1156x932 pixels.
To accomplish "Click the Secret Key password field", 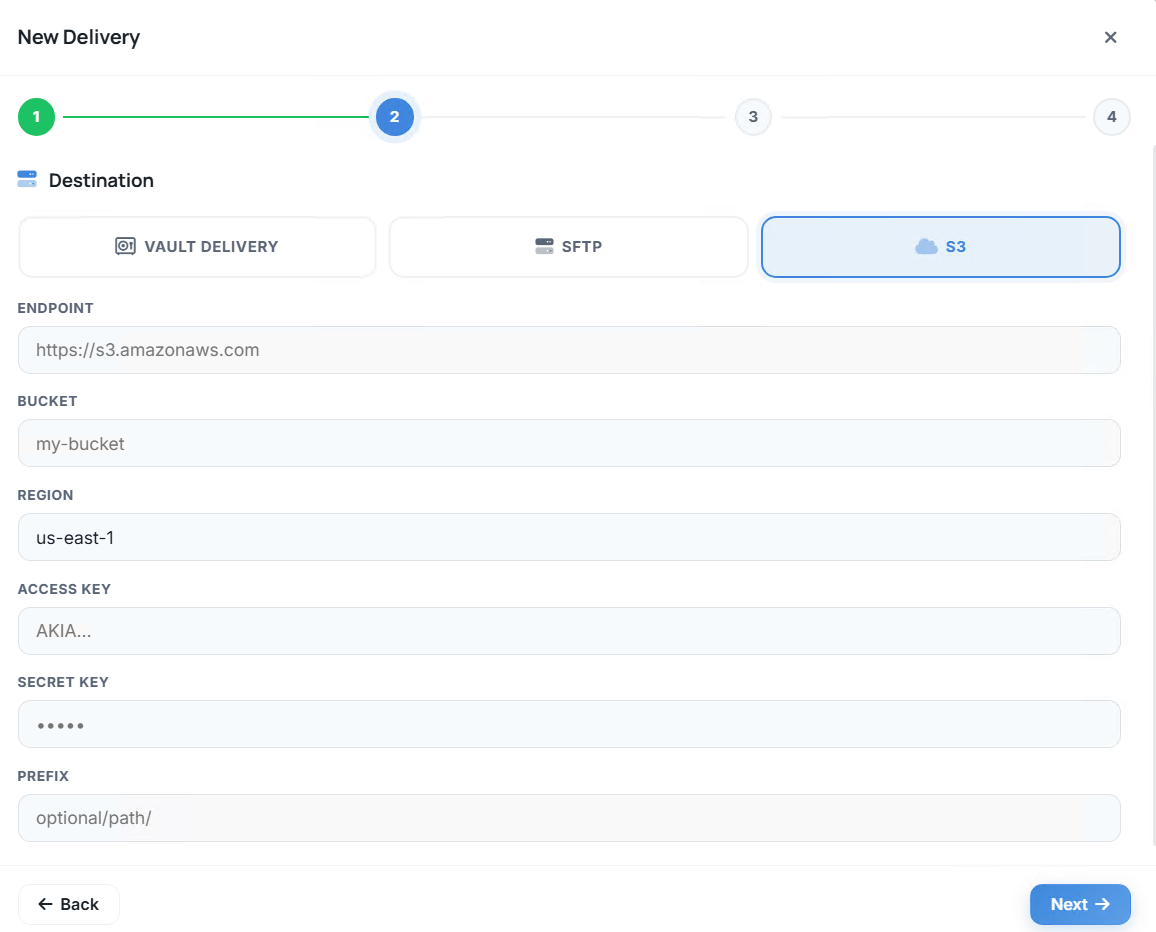I will (x=568, y=724).
